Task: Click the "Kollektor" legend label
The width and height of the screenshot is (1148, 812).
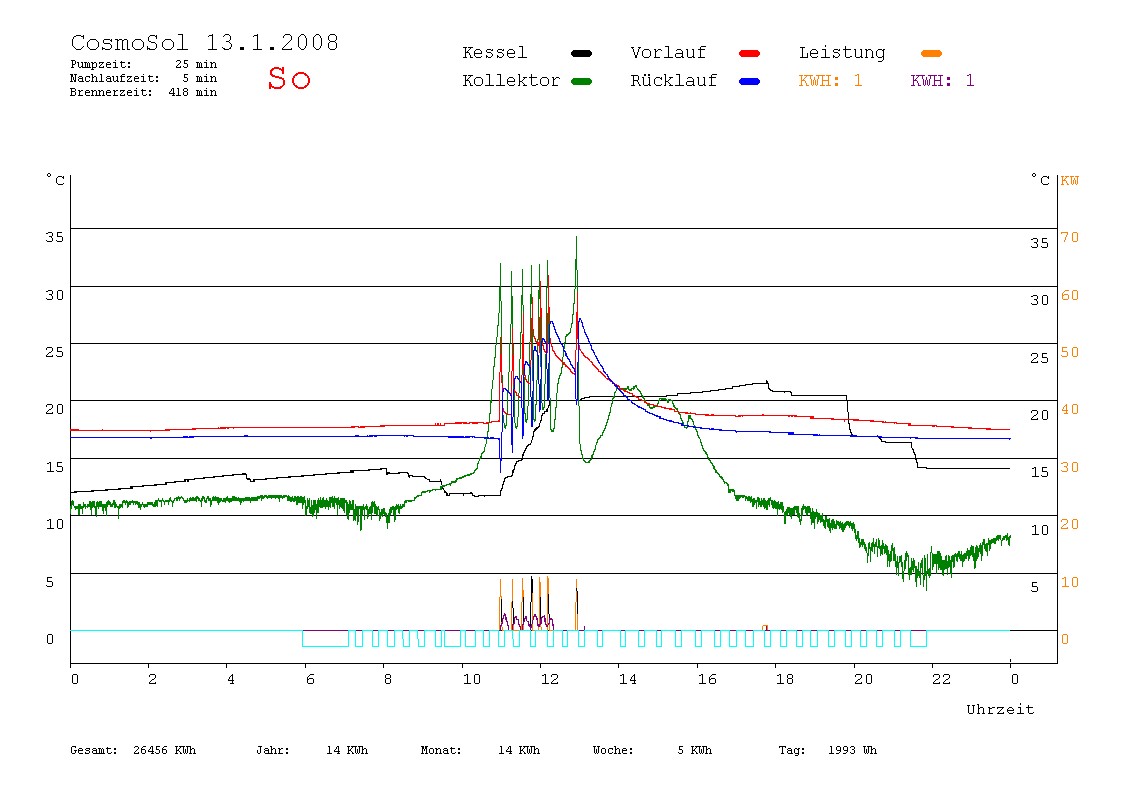Action: pos(511,81)
